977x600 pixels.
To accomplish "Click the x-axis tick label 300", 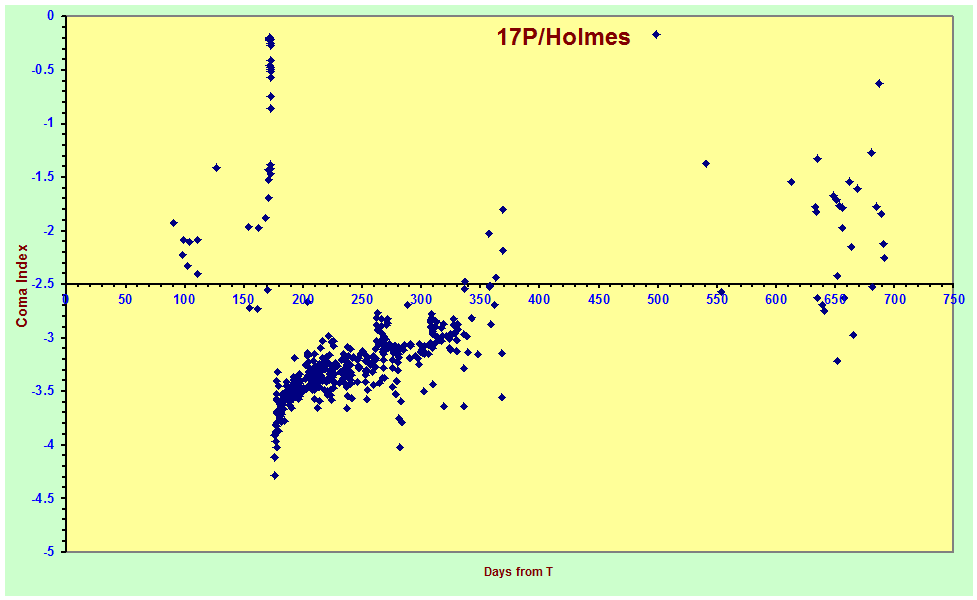I will coord(421,300).
